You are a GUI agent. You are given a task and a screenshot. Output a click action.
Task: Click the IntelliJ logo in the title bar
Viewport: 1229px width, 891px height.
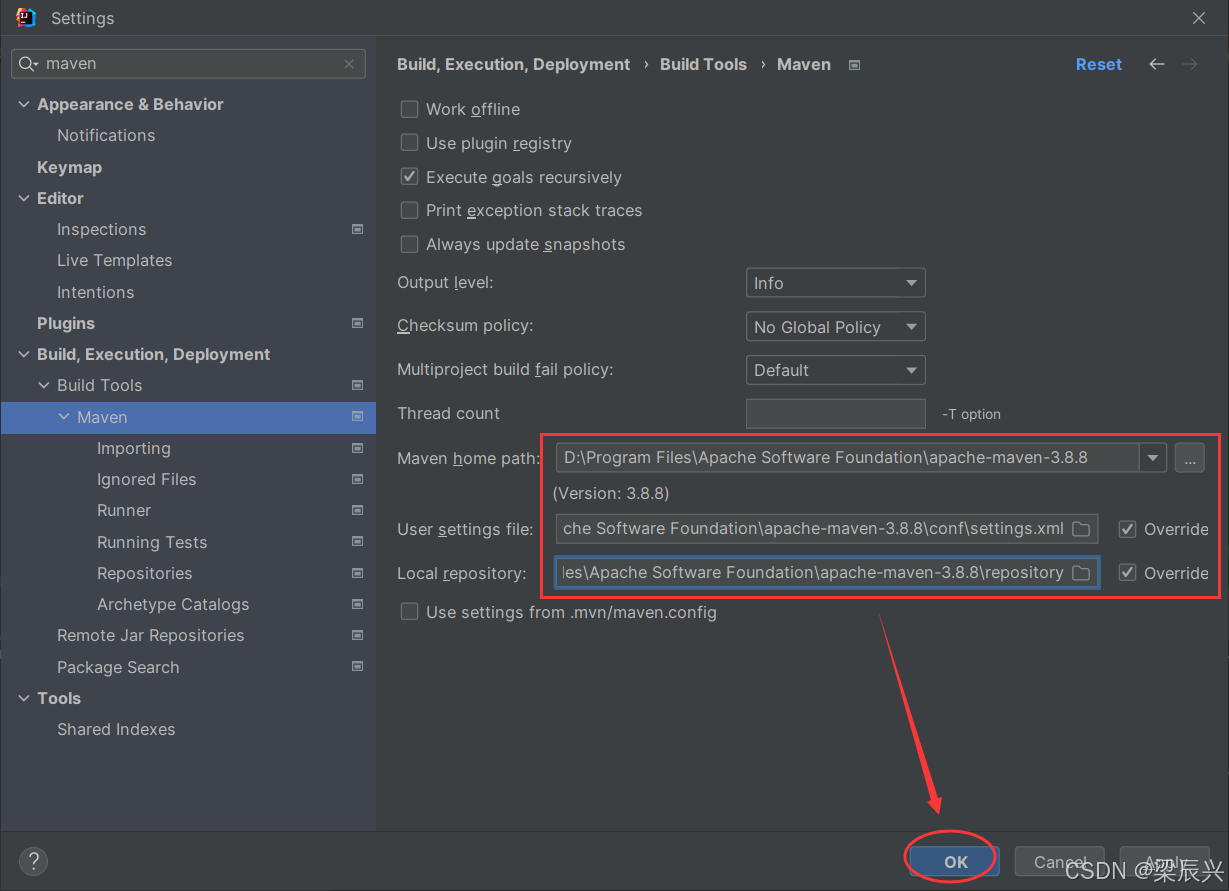(26, 17)
